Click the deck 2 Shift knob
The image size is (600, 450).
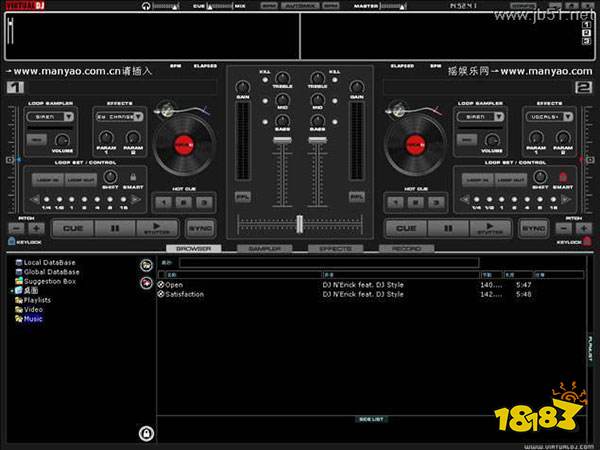point(540,177)
